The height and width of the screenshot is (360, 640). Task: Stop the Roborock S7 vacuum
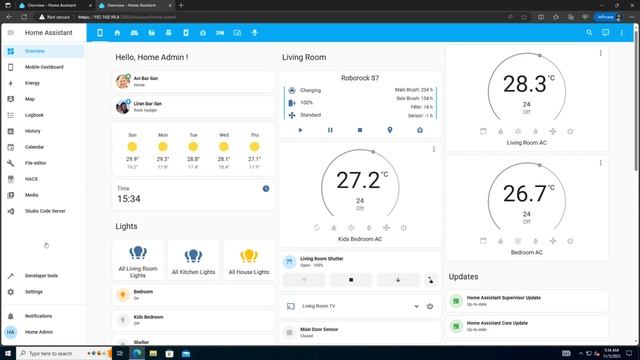pyautogui.click(x=360, y=130)
